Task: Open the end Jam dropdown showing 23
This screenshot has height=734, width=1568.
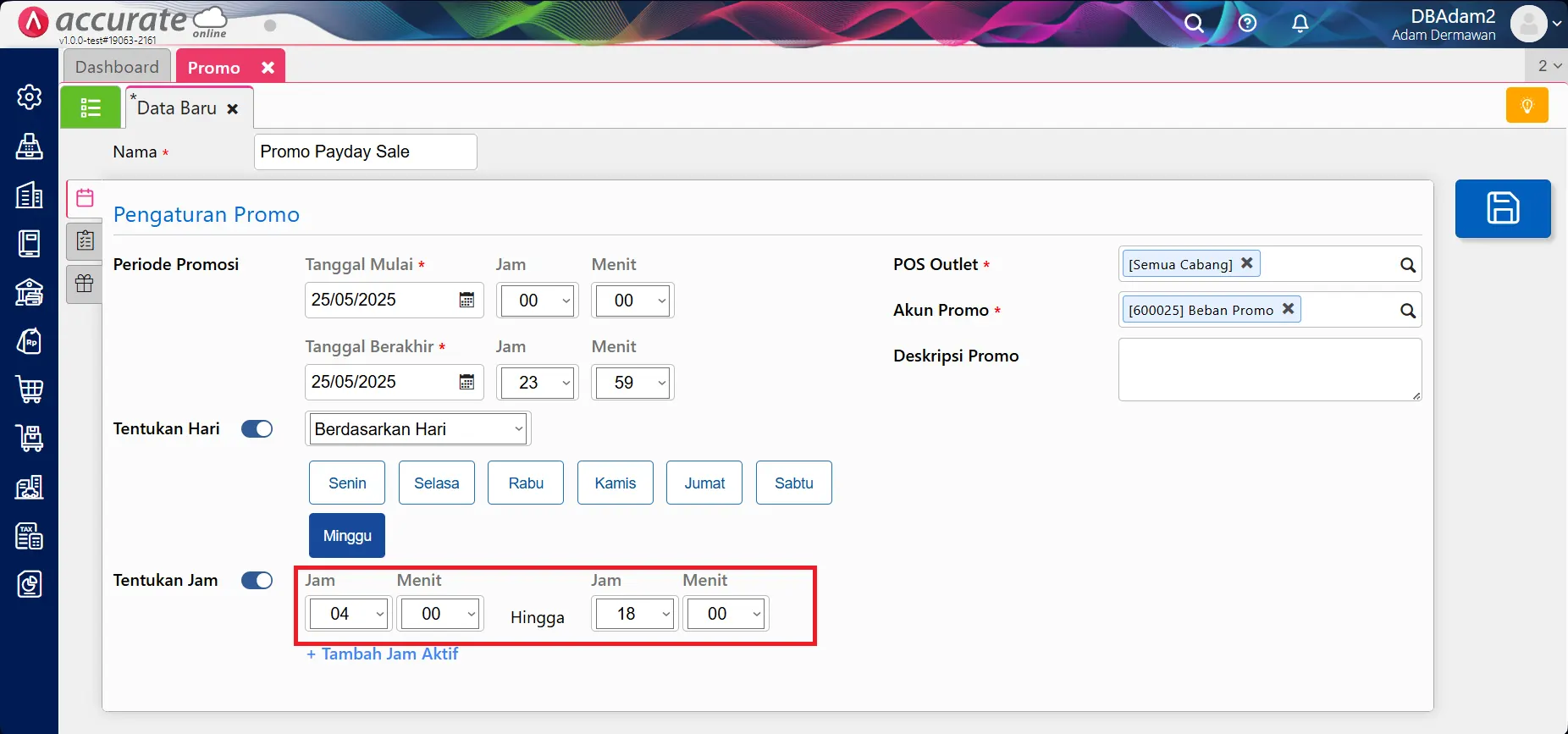Action: point(538,383)
